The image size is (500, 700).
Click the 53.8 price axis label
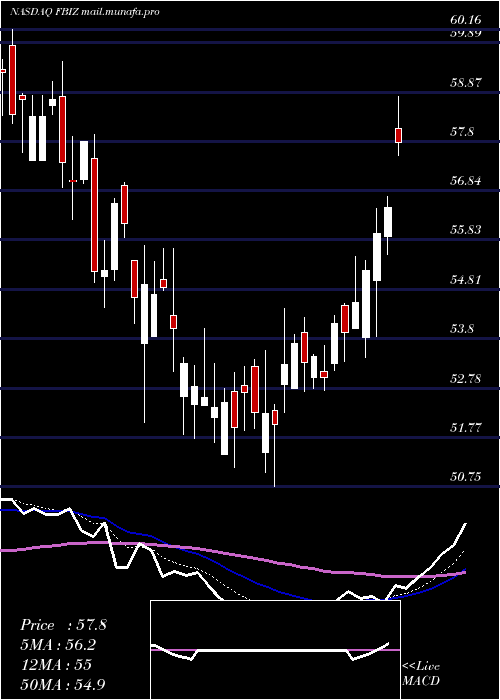click(463, 329)
